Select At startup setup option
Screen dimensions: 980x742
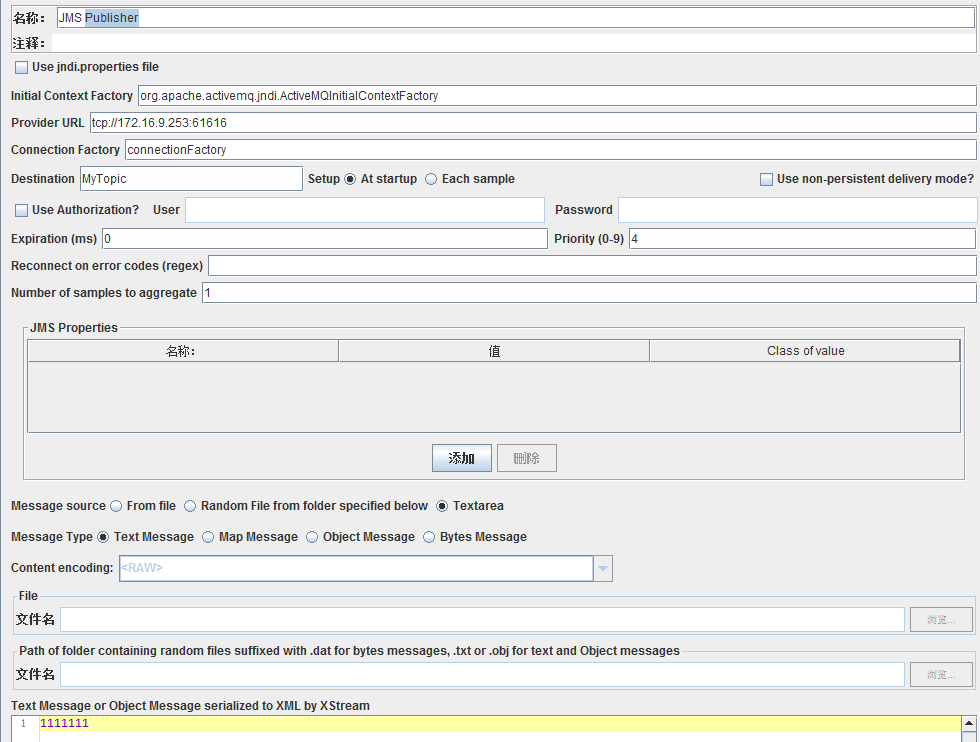(350, 179)
